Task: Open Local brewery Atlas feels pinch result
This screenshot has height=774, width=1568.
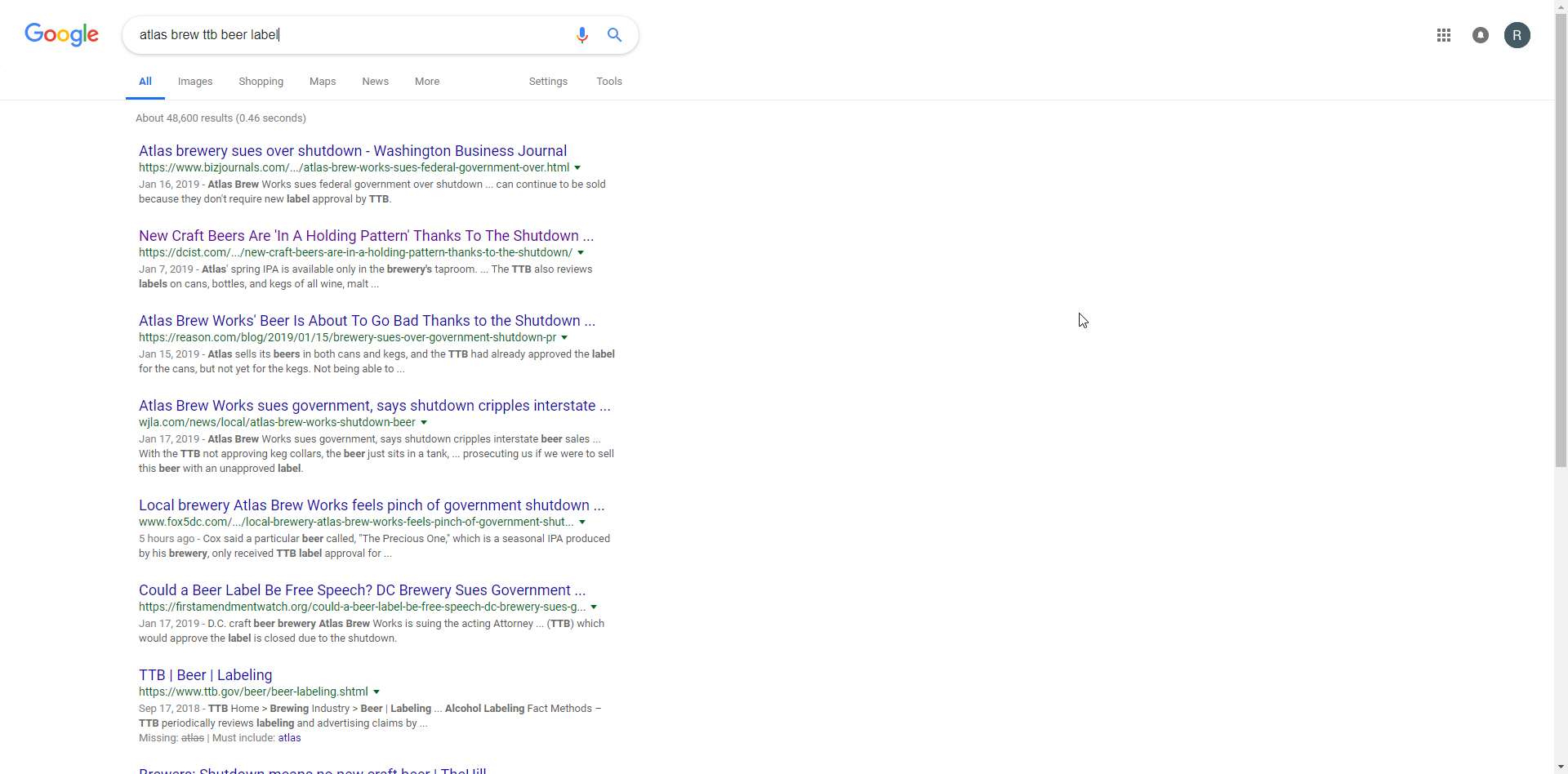Action: point(372,505)
